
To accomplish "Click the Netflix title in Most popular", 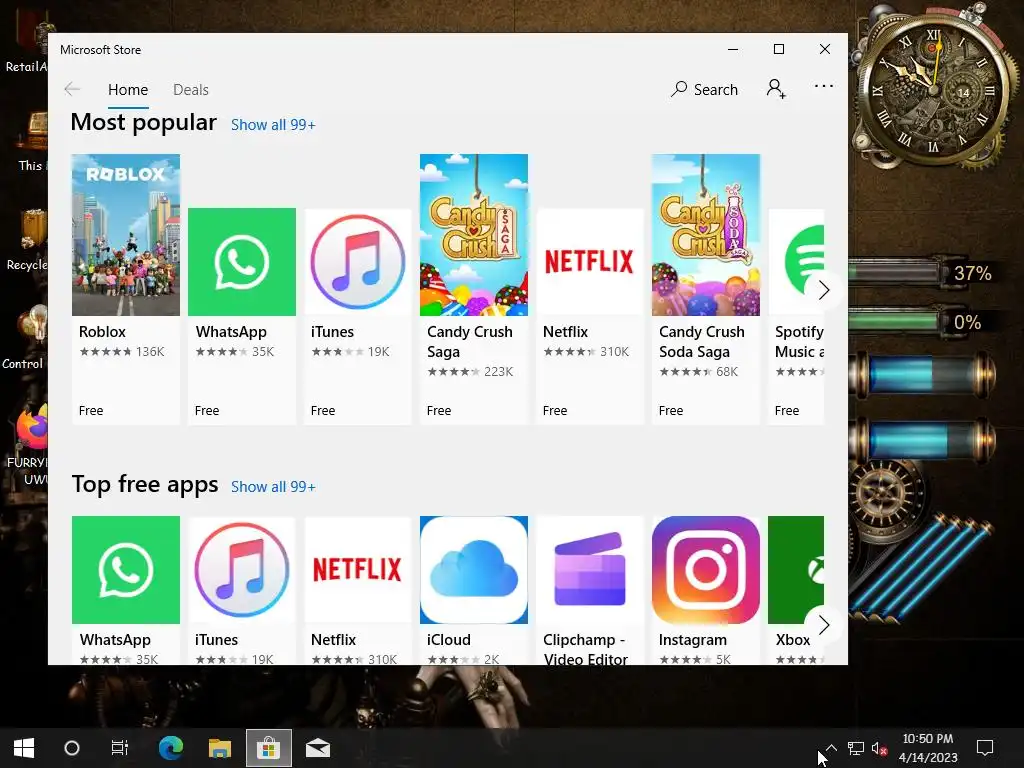I will [566, 332].
